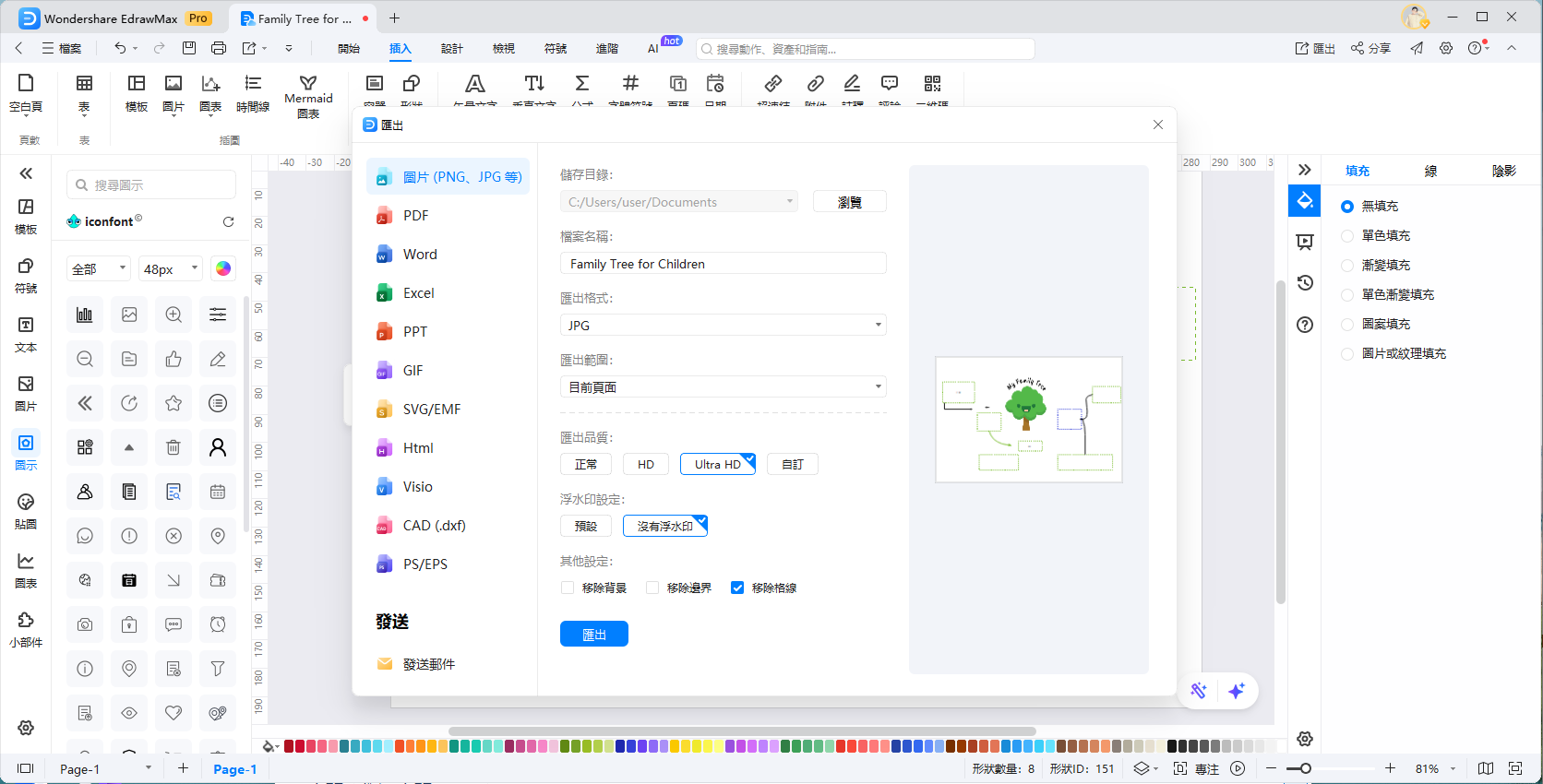Open the 匯出格式 JPG dropdown

click(723, 326)
